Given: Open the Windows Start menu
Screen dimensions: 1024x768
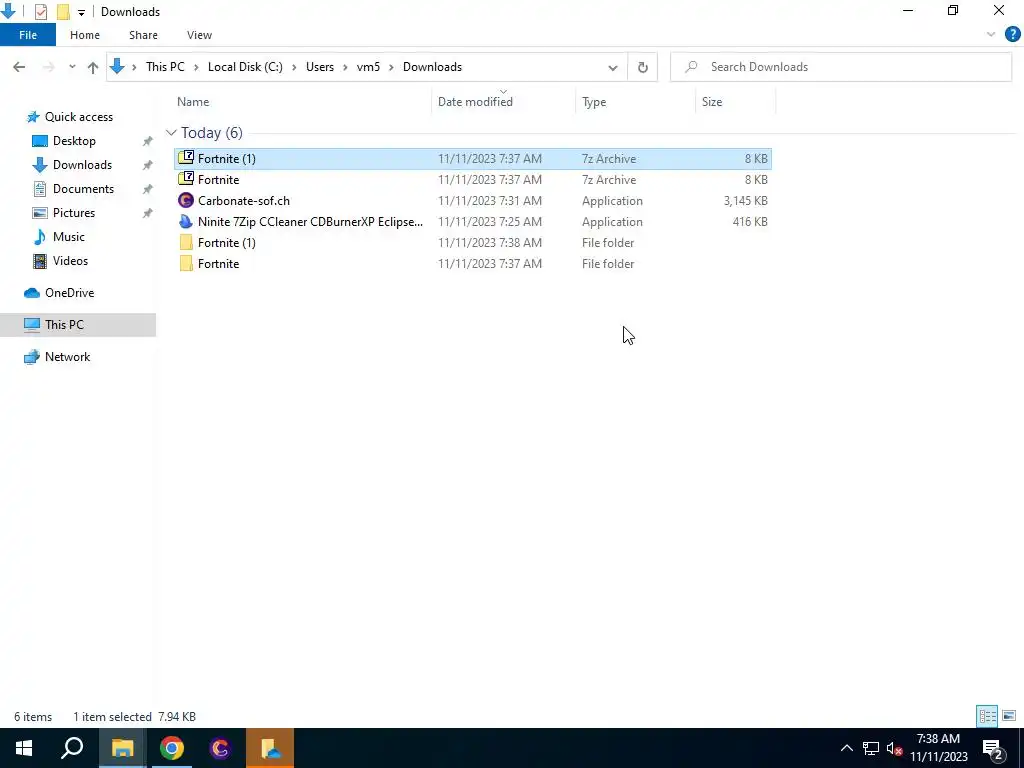Looking at the screenshot, I should point(24,748).
